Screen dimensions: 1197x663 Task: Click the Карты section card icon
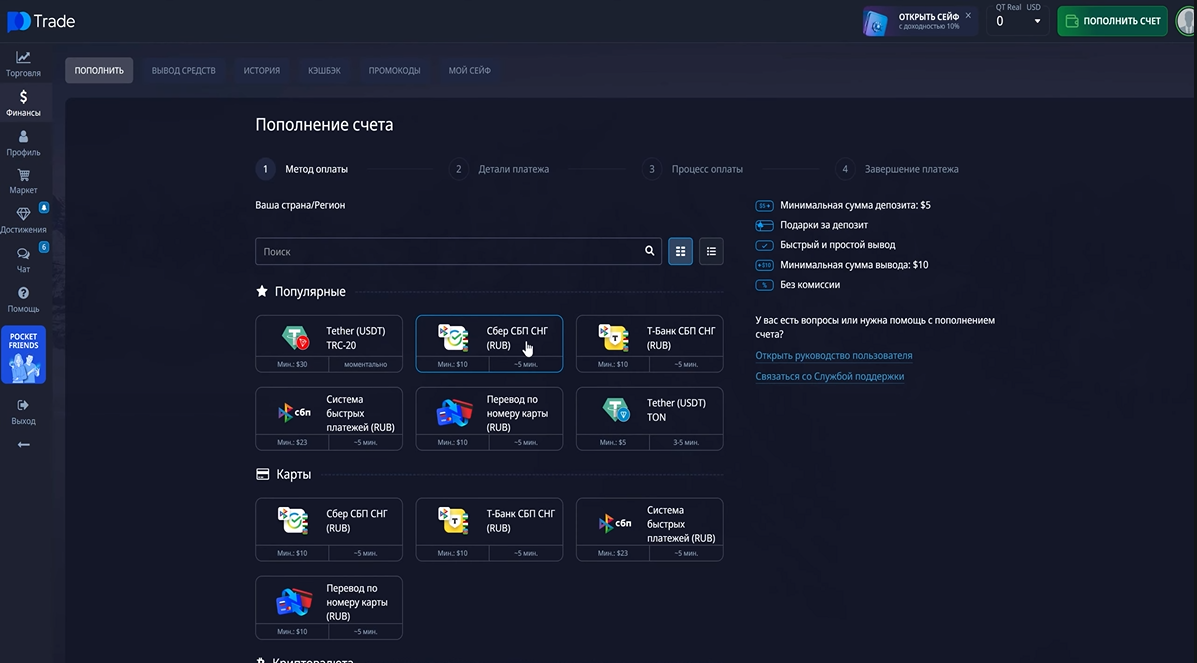pos(263,474)
